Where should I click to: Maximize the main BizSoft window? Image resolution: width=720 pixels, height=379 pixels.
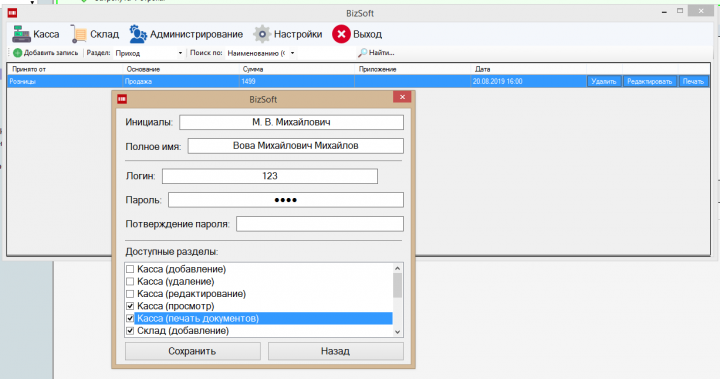[680, 11]
